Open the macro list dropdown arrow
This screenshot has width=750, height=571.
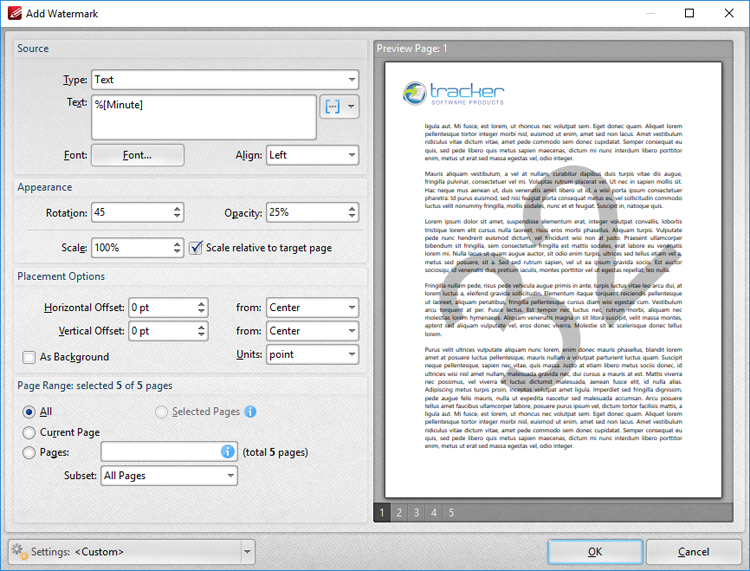tap(351, 106)
